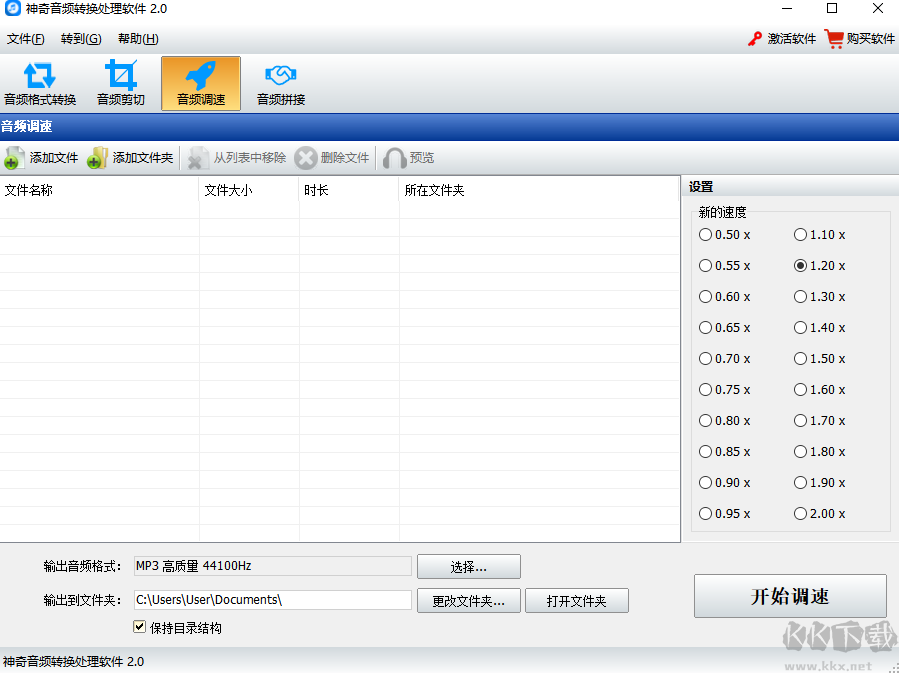899x673 pixels.
Task: Set speed to 0.70 x
Action: pos(705,358)
